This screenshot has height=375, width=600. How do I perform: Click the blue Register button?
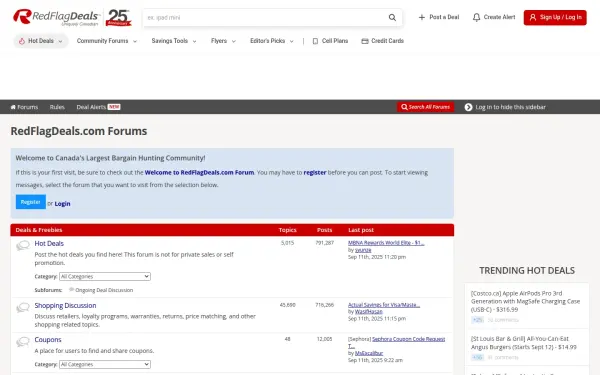coord(31,202)
